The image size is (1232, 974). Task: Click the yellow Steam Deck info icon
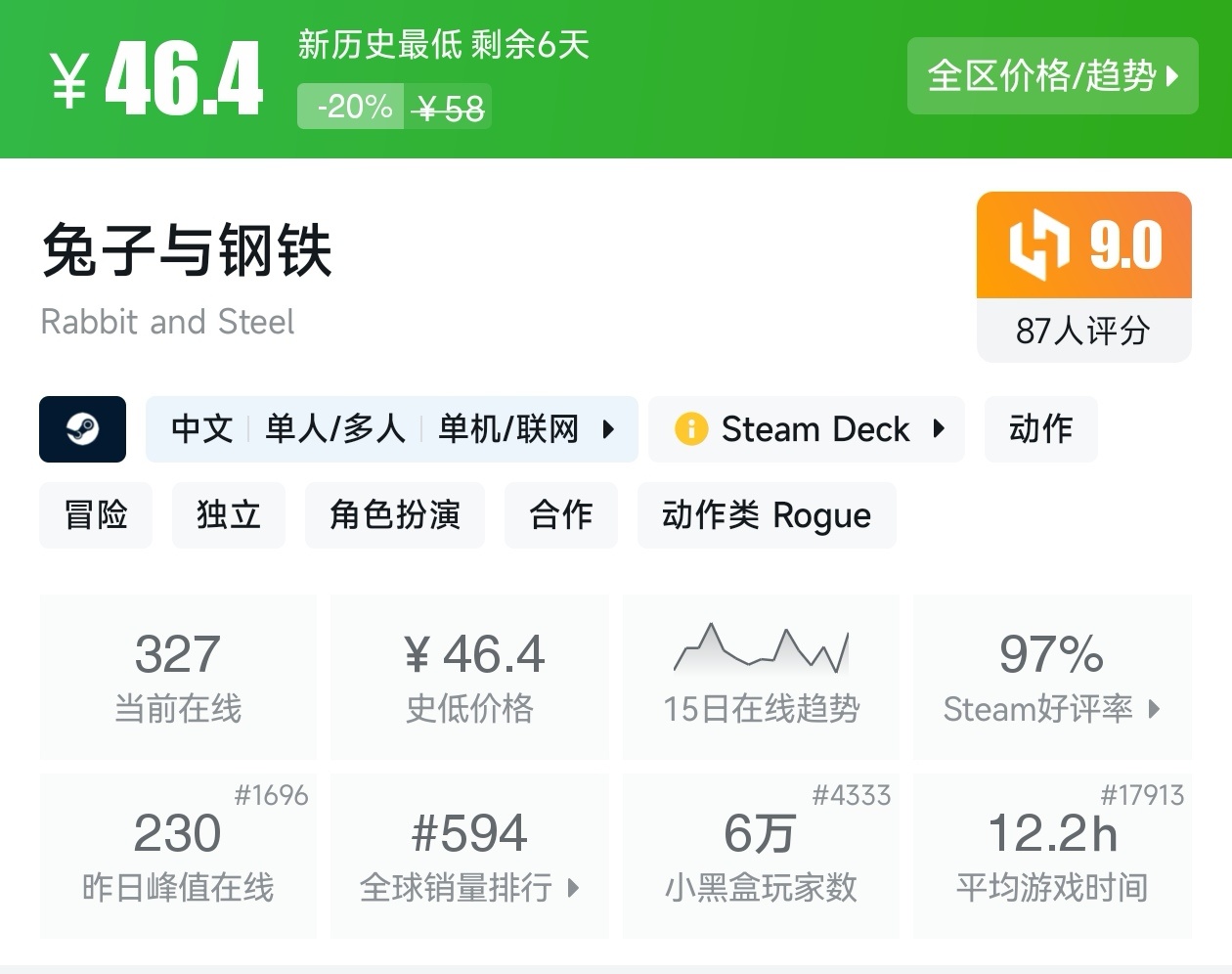click(x=690, y=429)
